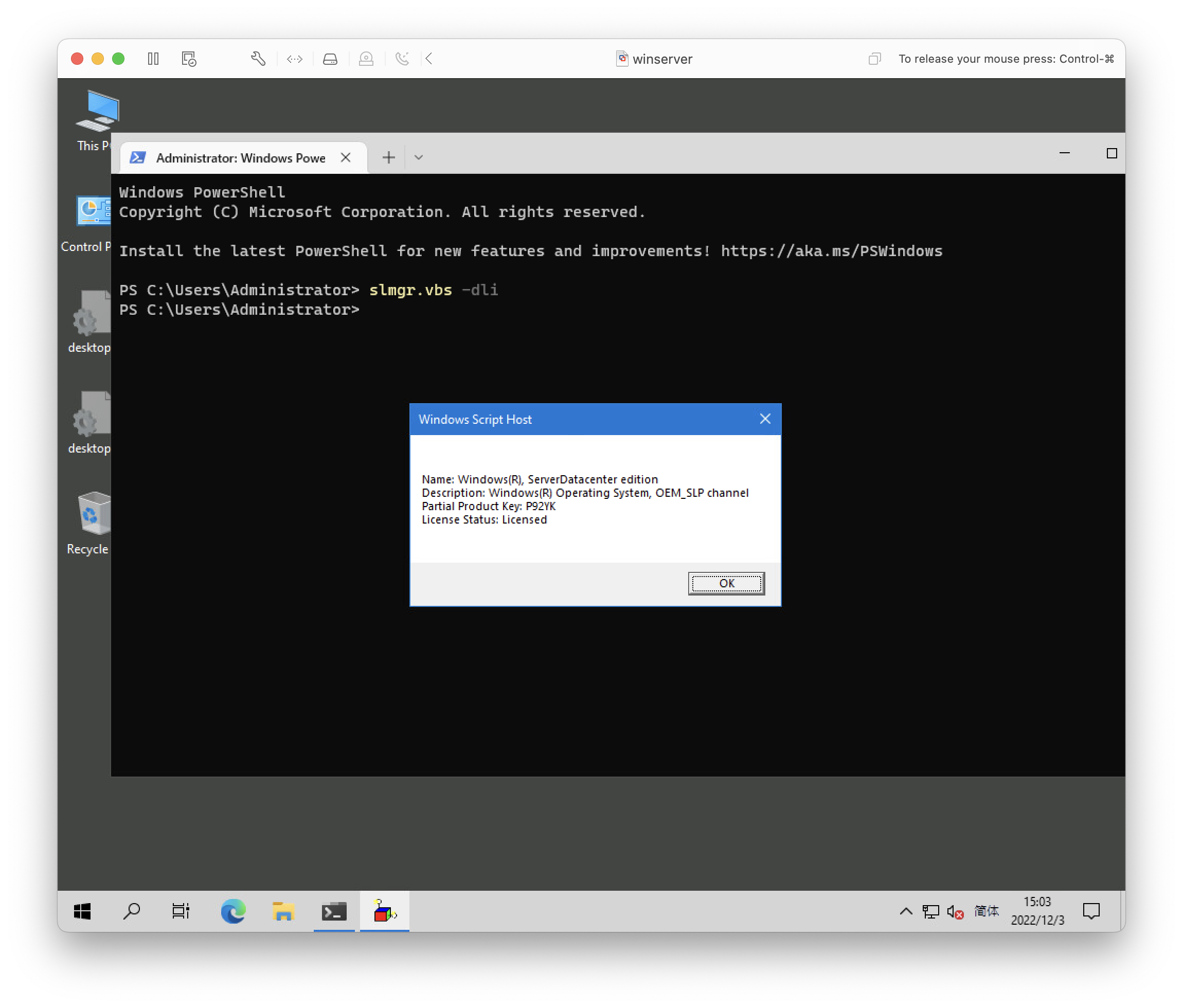Screen dimensions: 1183x1008
Task: Click the taskbar Search icon
Action: 131,911
